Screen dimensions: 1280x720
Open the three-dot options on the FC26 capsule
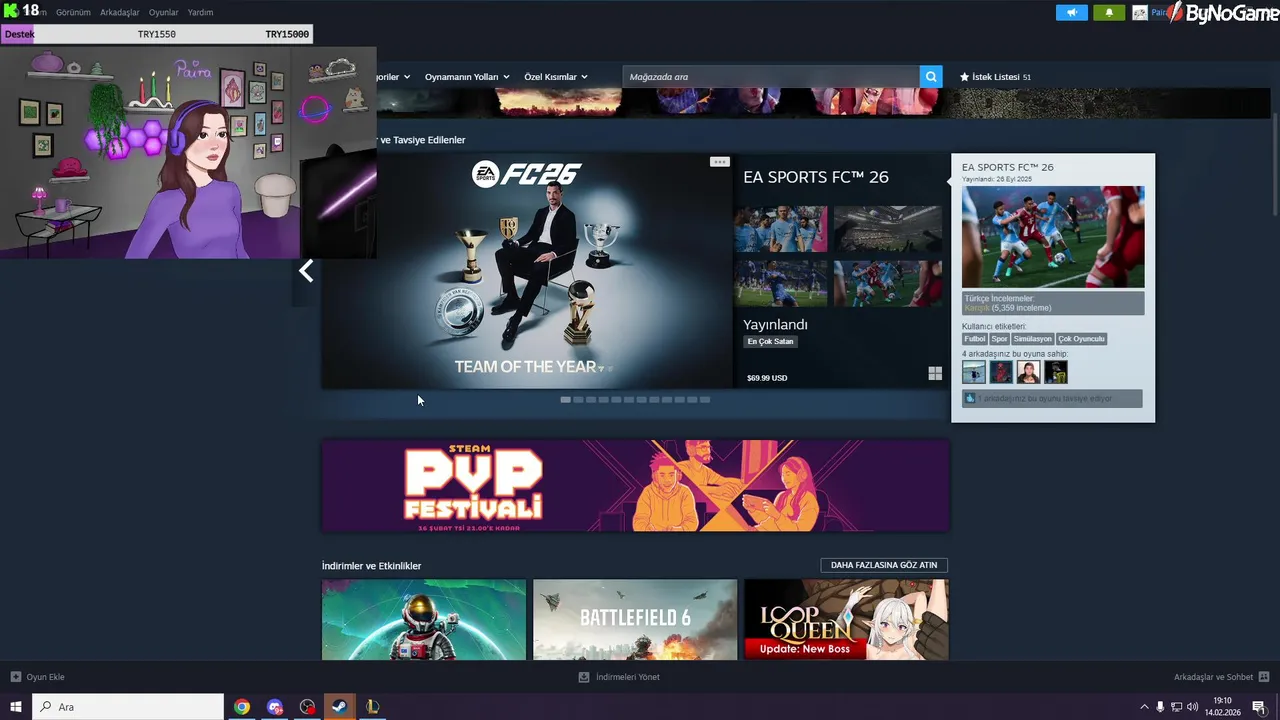719,162
